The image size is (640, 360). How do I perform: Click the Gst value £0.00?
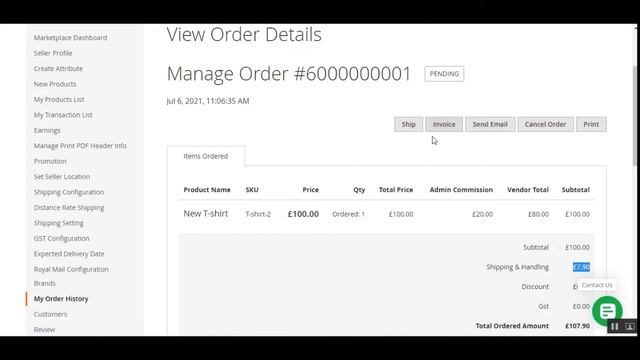581,306
